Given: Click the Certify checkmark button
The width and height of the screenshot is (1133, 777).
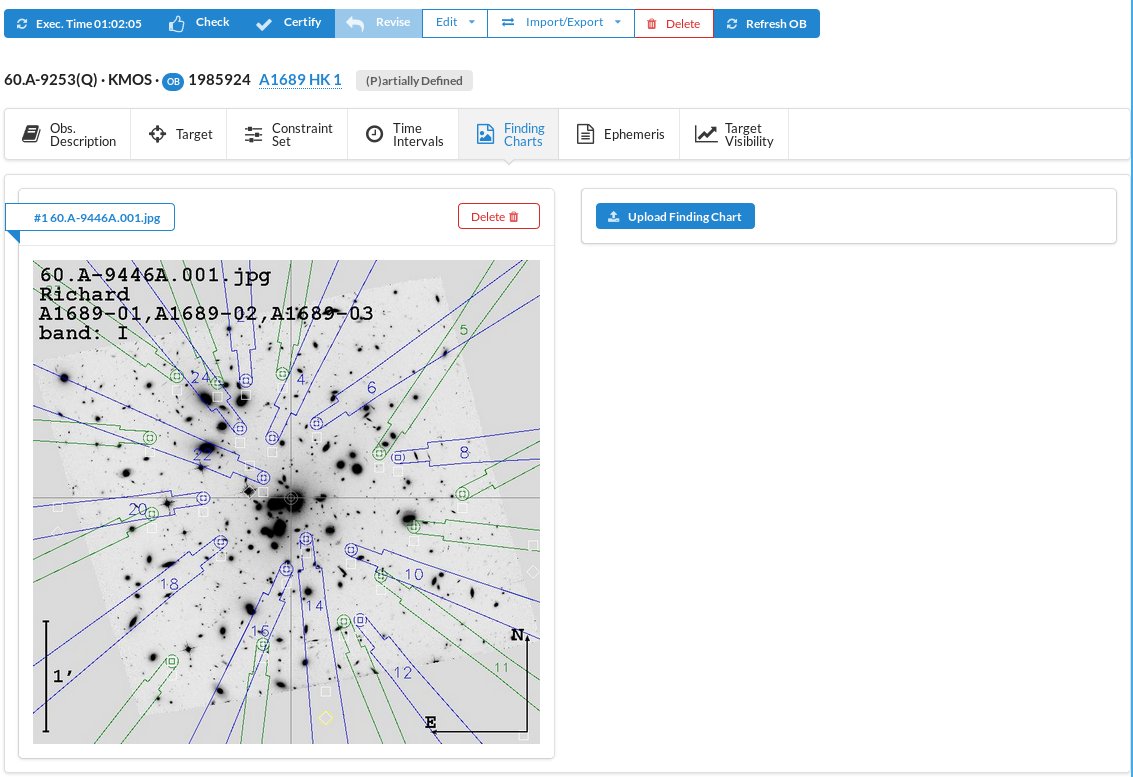Looking at the screenshot, I should tap(288, 23).
